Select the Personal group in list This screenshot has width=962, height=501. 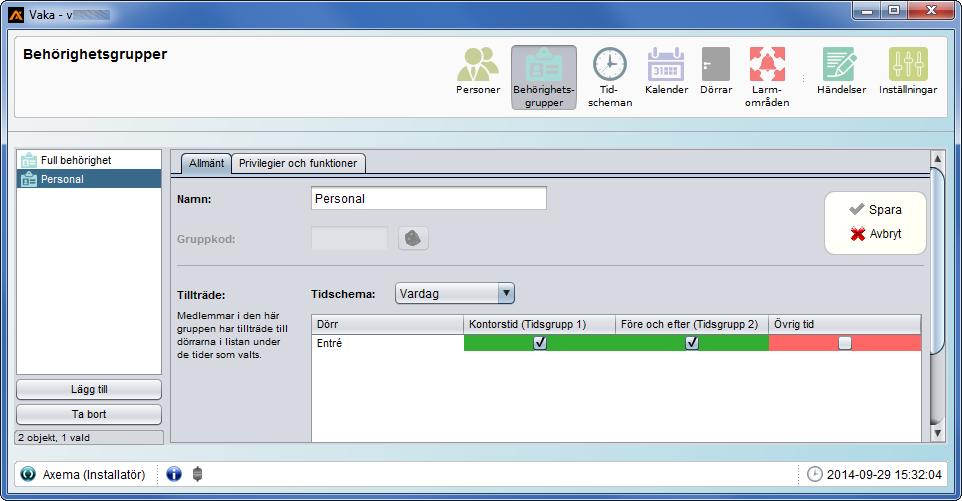(89, 179)
